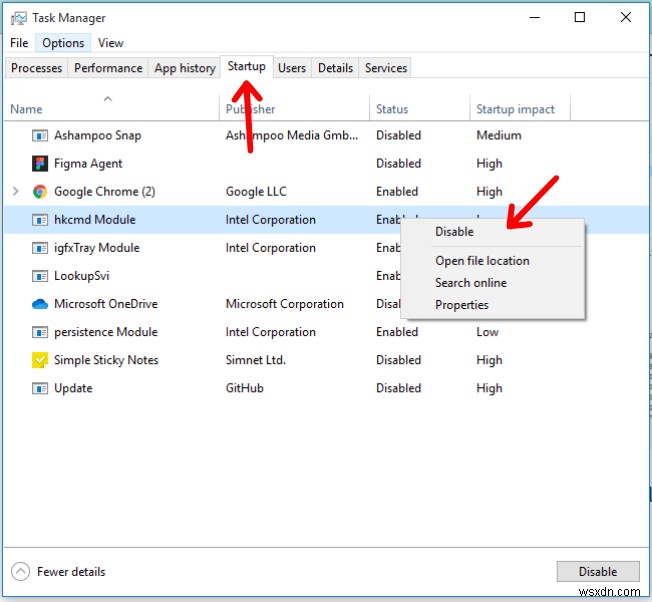The width and height of the screenshot is (652, 602).
Task: Minimize the Task Manager window
Action: 534,17
